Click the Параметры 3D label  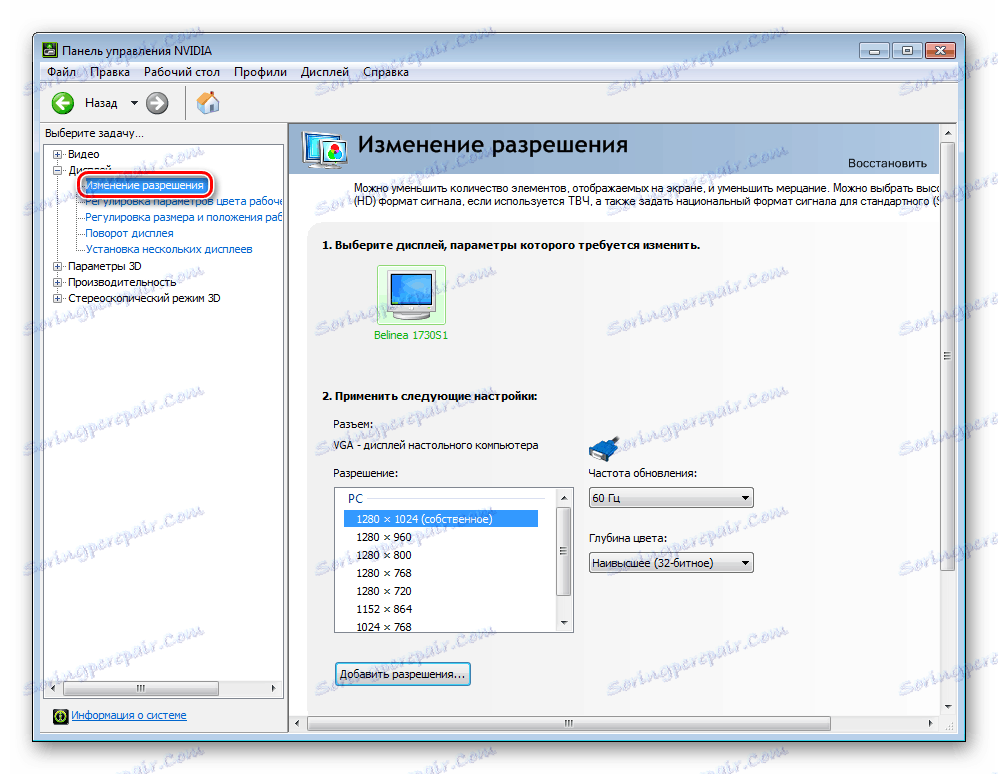click(104, 266)
